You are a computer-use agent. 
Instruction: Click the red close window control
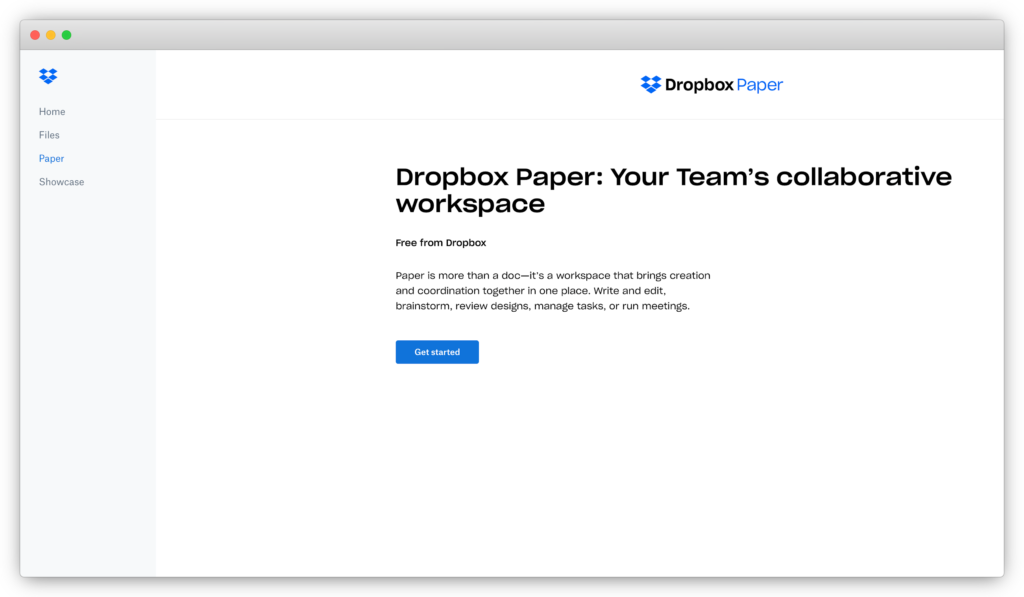point(34,33)
